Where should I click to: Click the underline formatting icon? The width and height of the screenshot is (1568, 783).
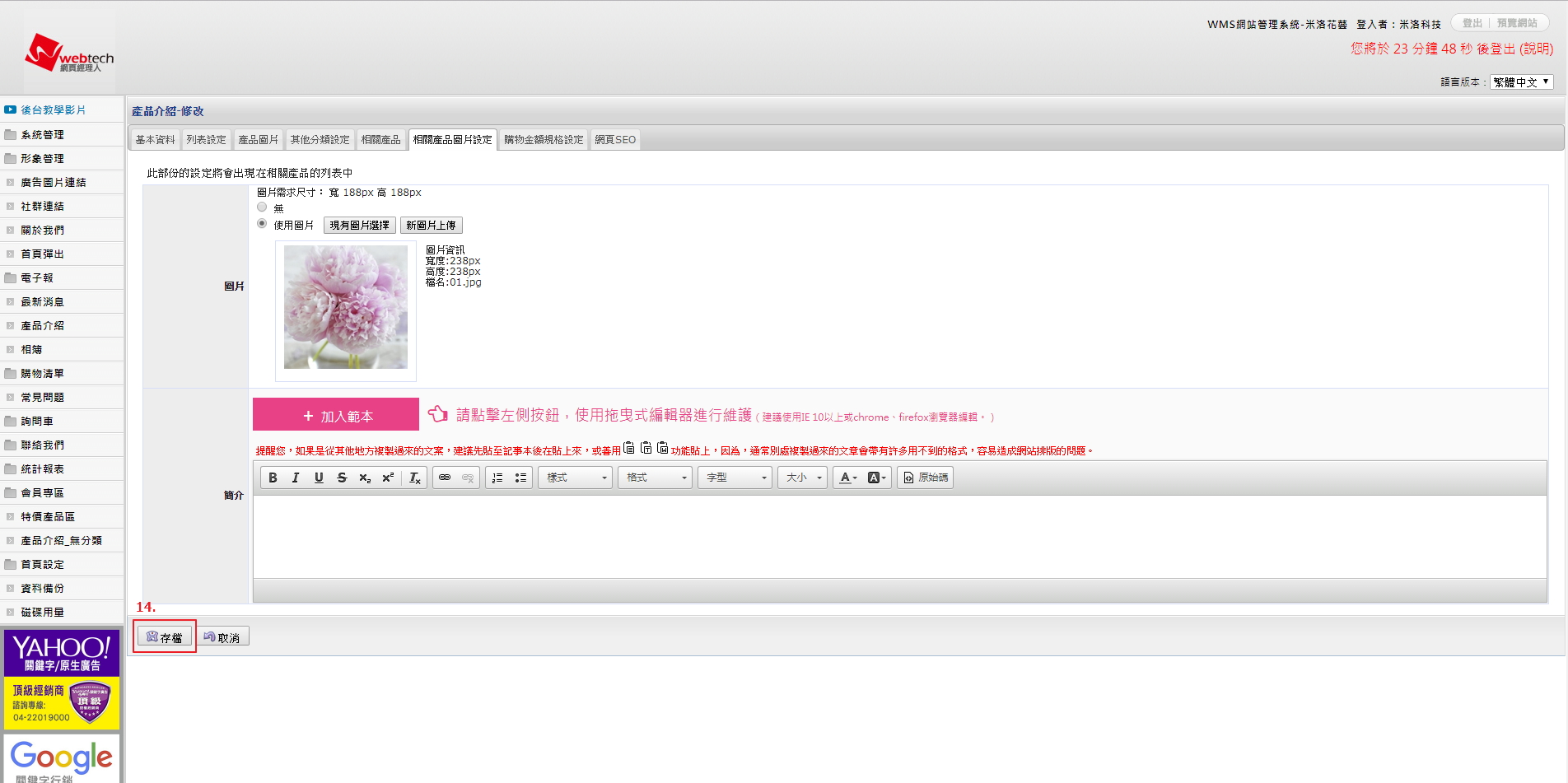[319, 478]
